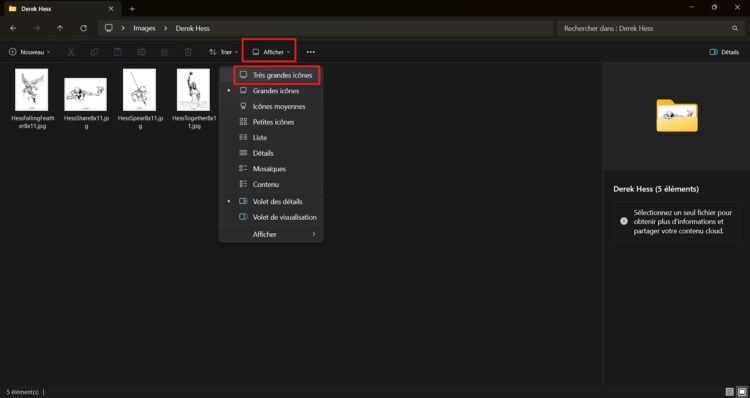Select HessSpear8x11.jpg thumbnail

tap(139, 90)
